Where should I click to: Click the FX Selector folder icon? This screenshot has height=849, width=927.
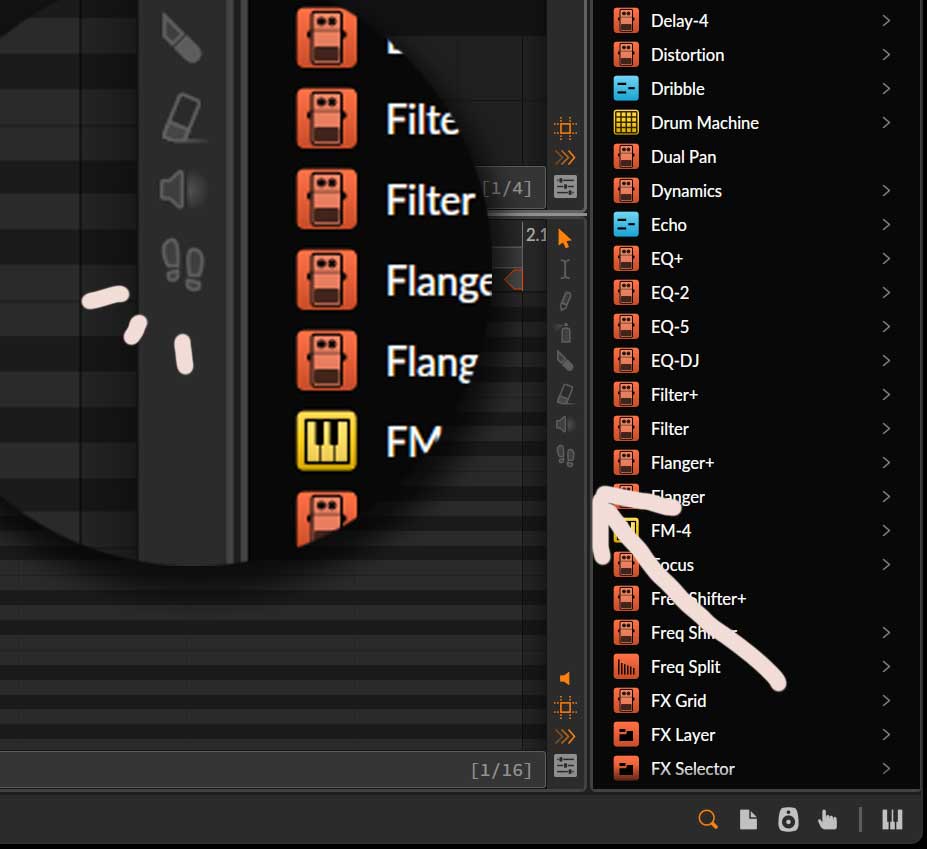point(626,769)
